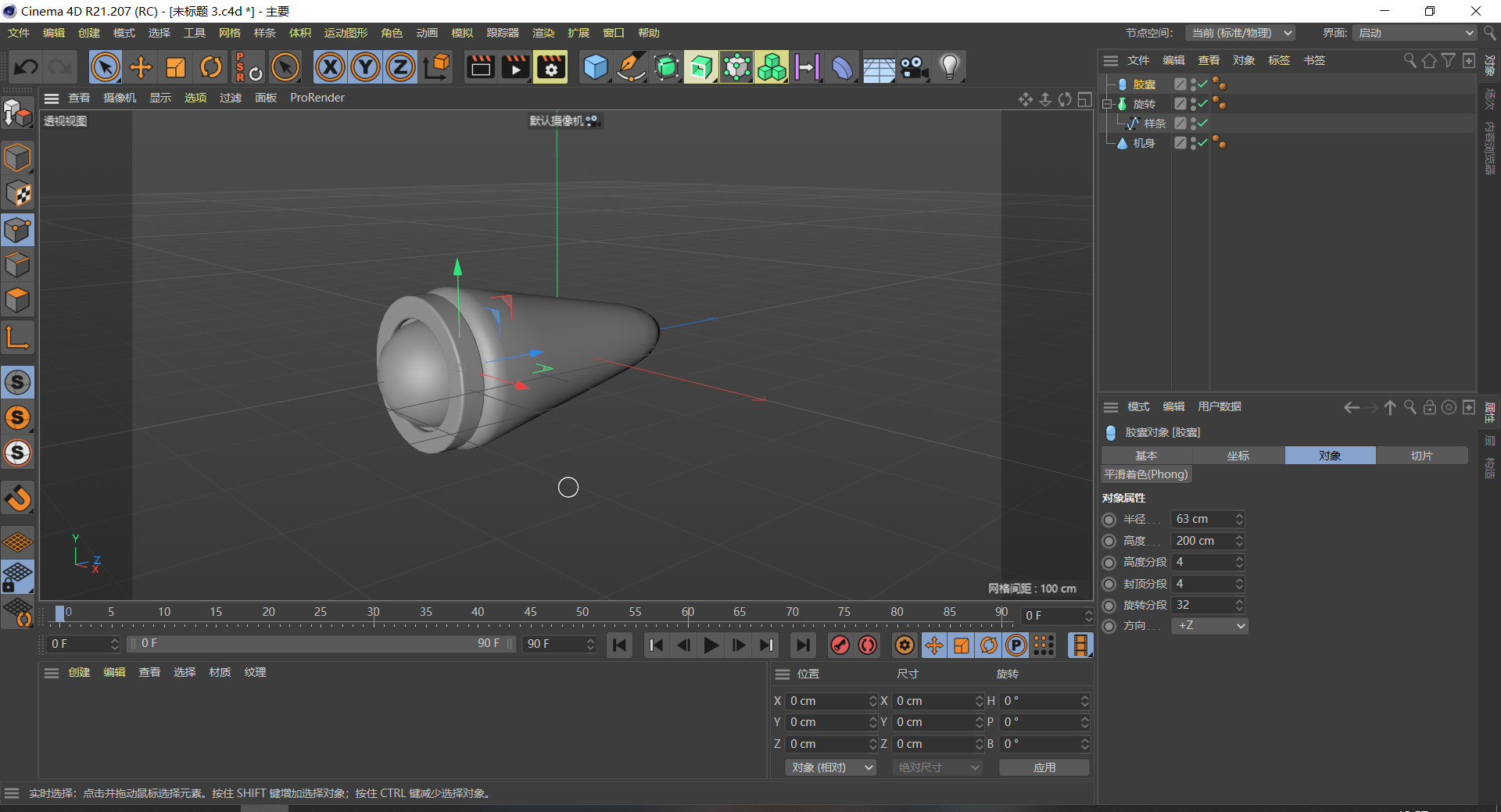Add a camera object via camera icon
The width and height of the screenshot is (1501, 812).
(913, 68)
